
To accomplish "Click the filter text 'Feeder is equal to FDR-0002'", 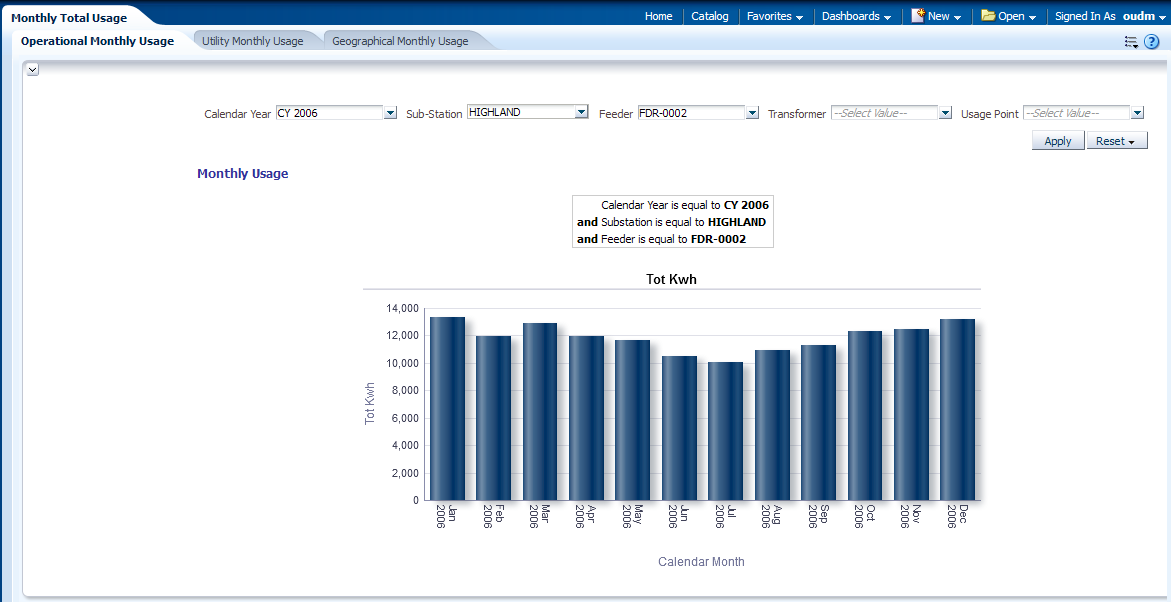I will click(x=673, y=239).
